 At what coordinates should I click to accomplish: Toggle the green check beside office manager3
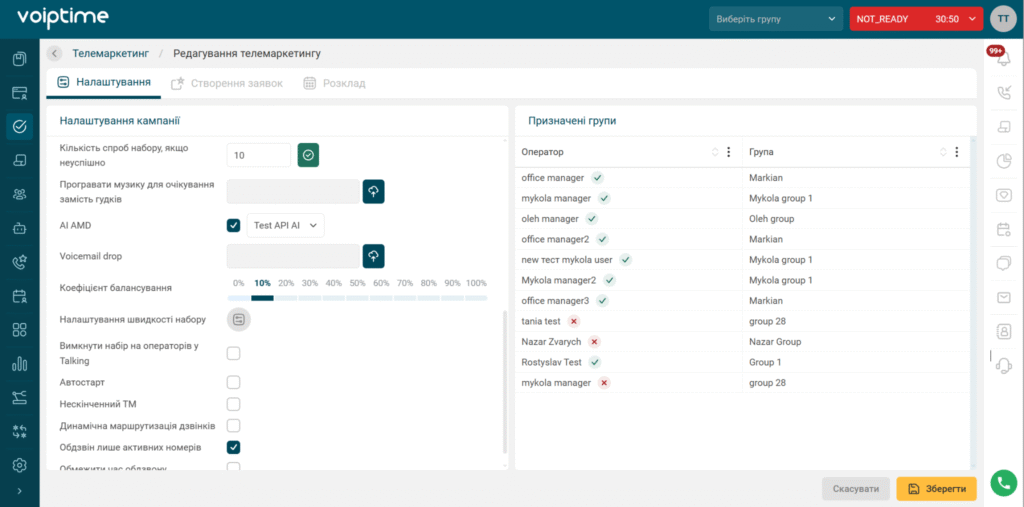point(602,301)
